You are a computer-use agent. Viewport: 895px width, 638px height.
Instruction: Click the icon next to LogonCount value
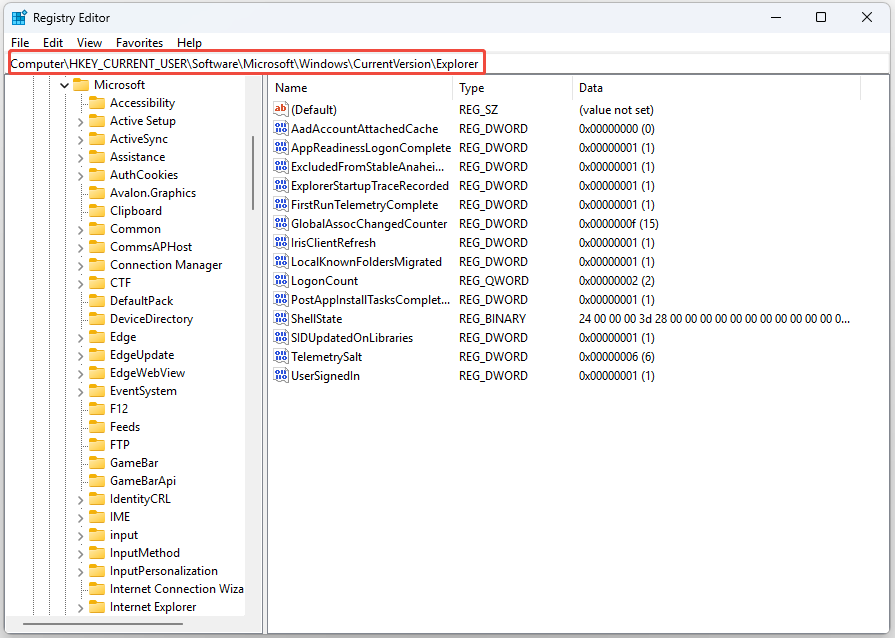281,281
